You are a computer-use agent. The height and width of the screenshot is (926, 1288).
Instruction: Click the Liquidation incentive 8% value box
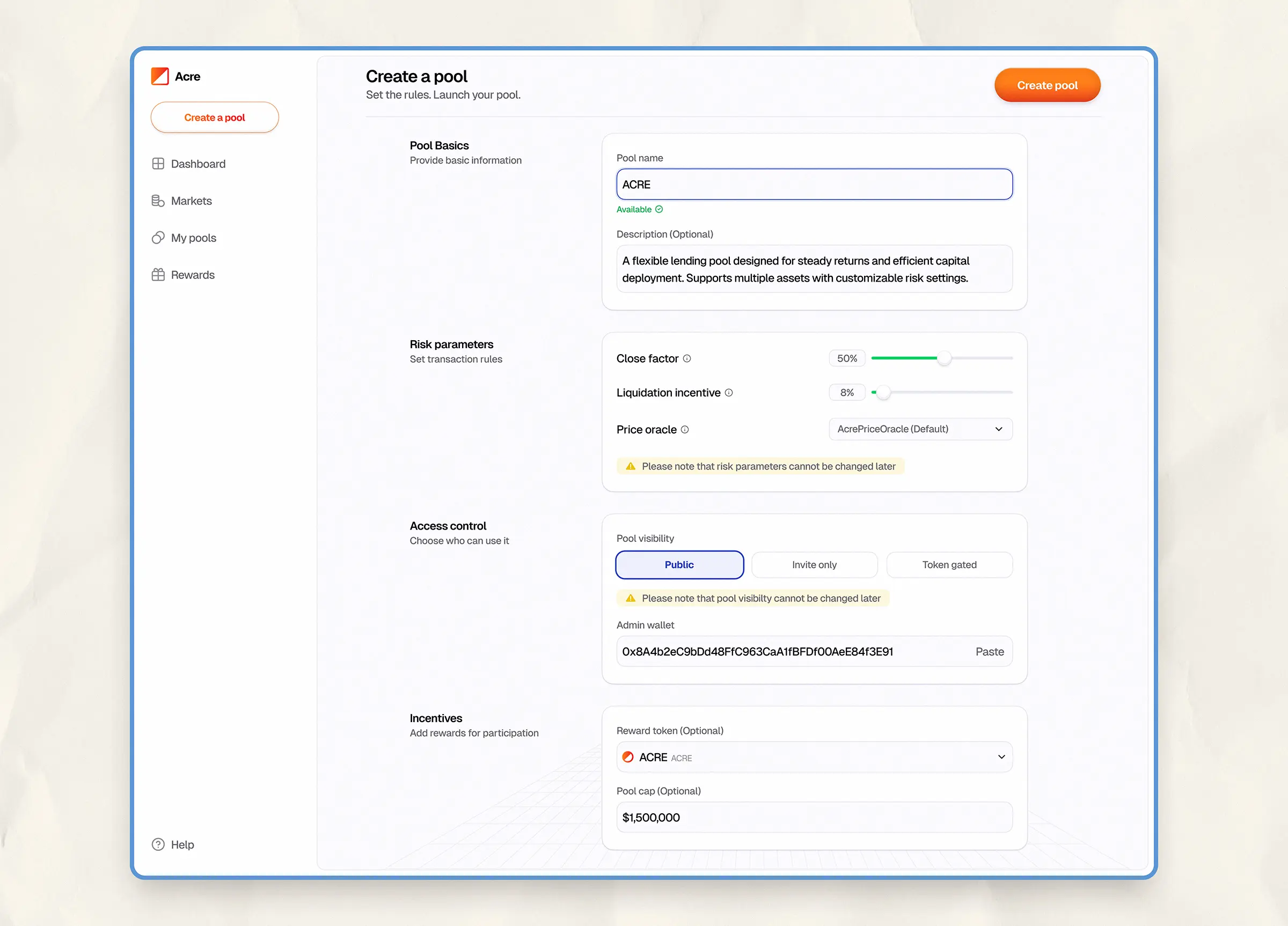(847, 392)
